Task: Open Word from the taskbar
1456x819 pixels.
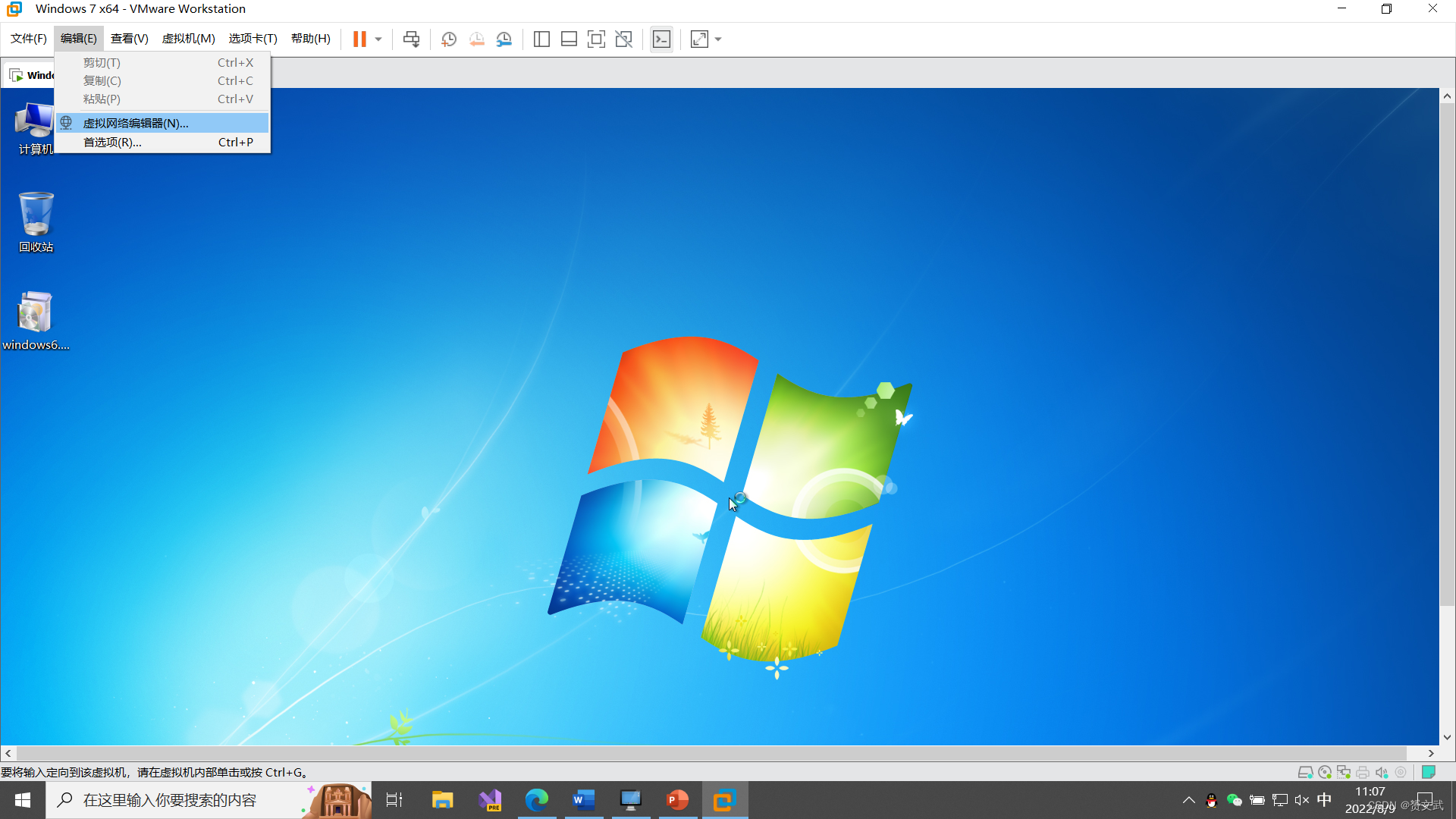Action: click(584, 800)
